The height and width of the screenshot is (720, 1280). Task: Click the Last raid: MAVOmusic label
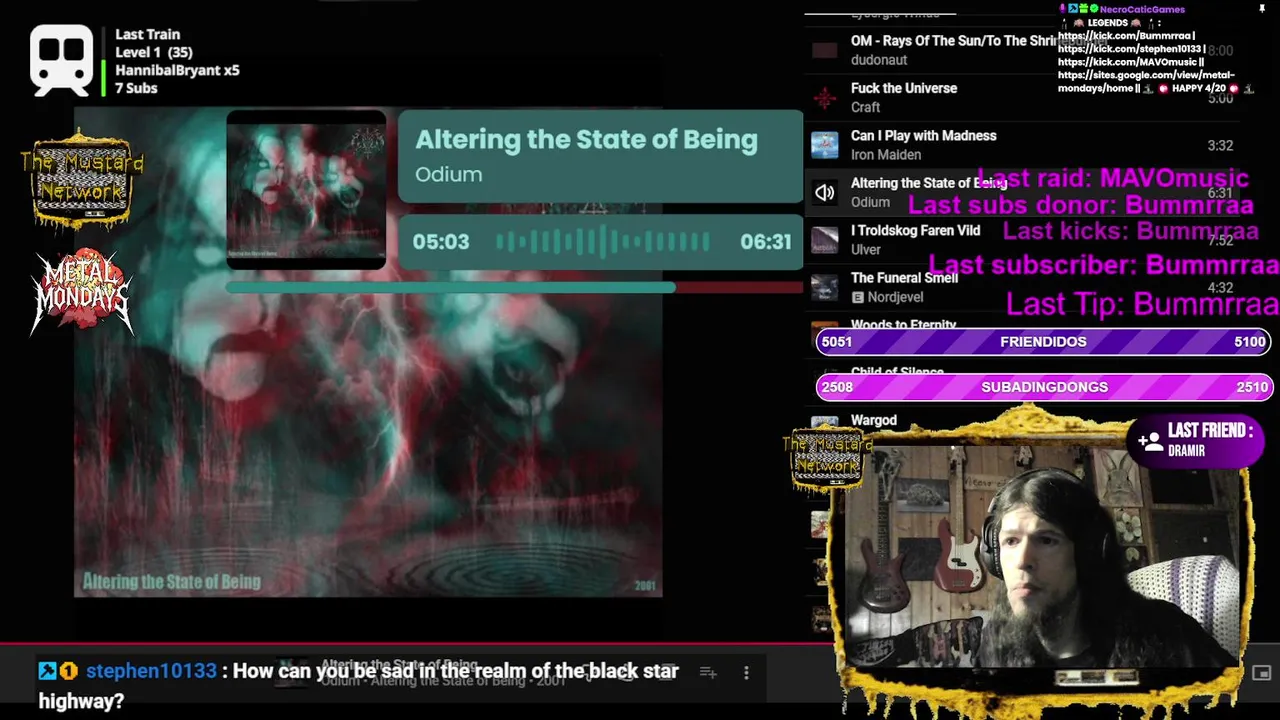tap(1112, 178)
